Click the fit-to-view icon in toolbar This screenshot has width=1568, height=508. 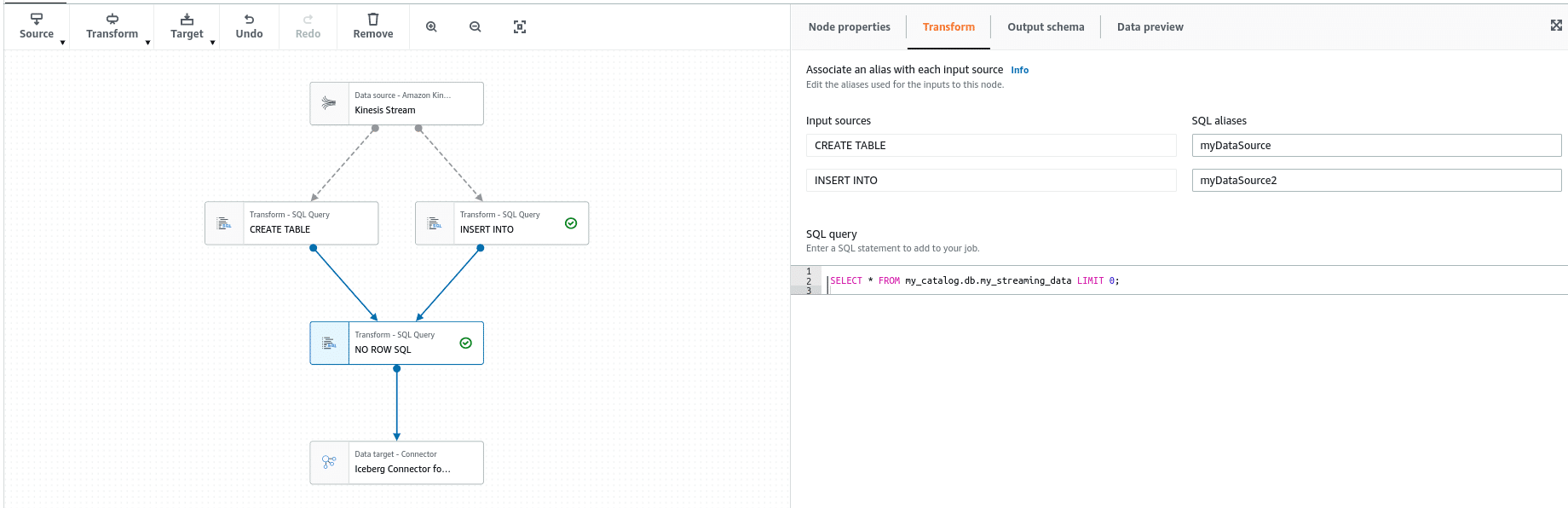click(520, 27)
